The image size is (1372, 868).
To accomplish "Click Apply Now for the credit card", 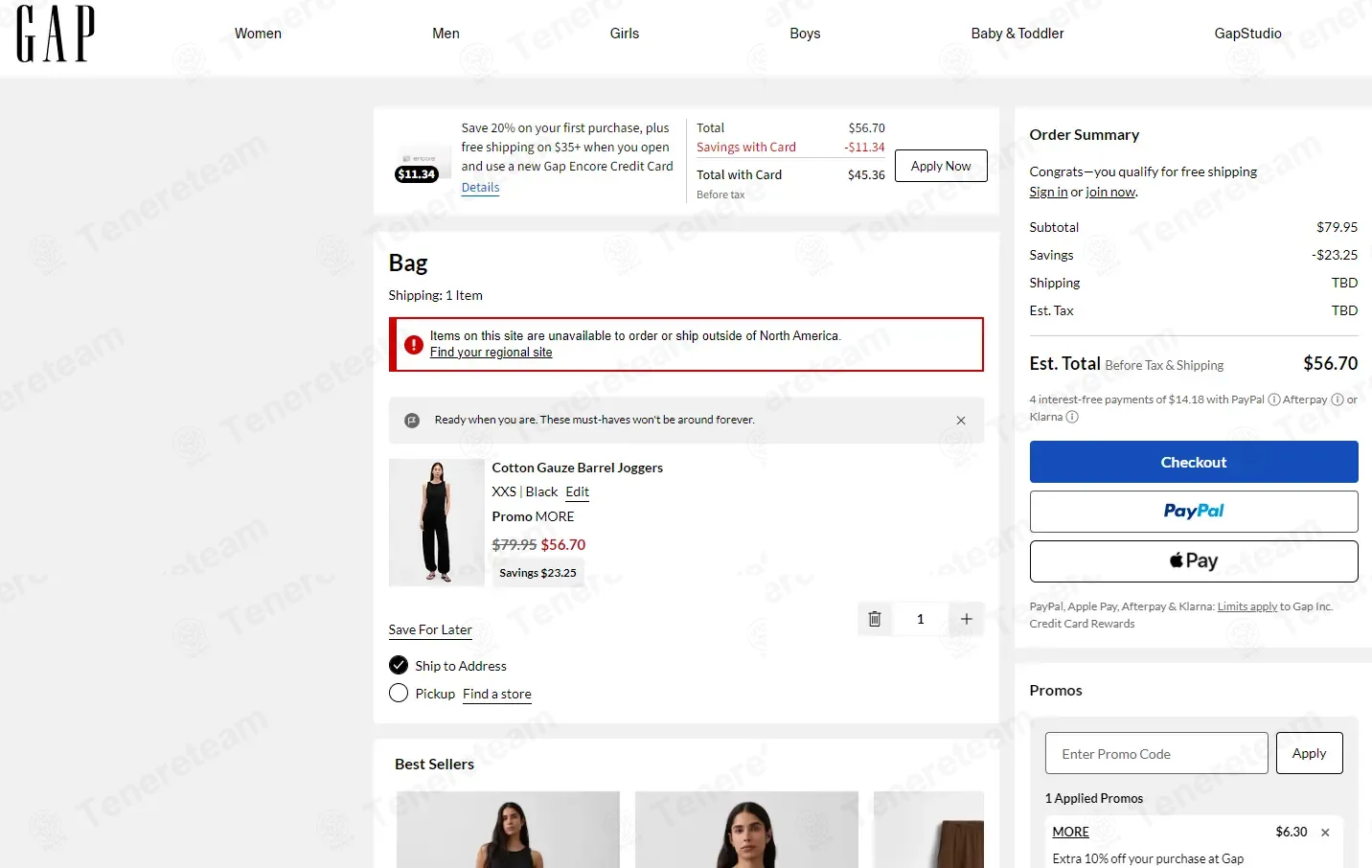I will (941, 166).
